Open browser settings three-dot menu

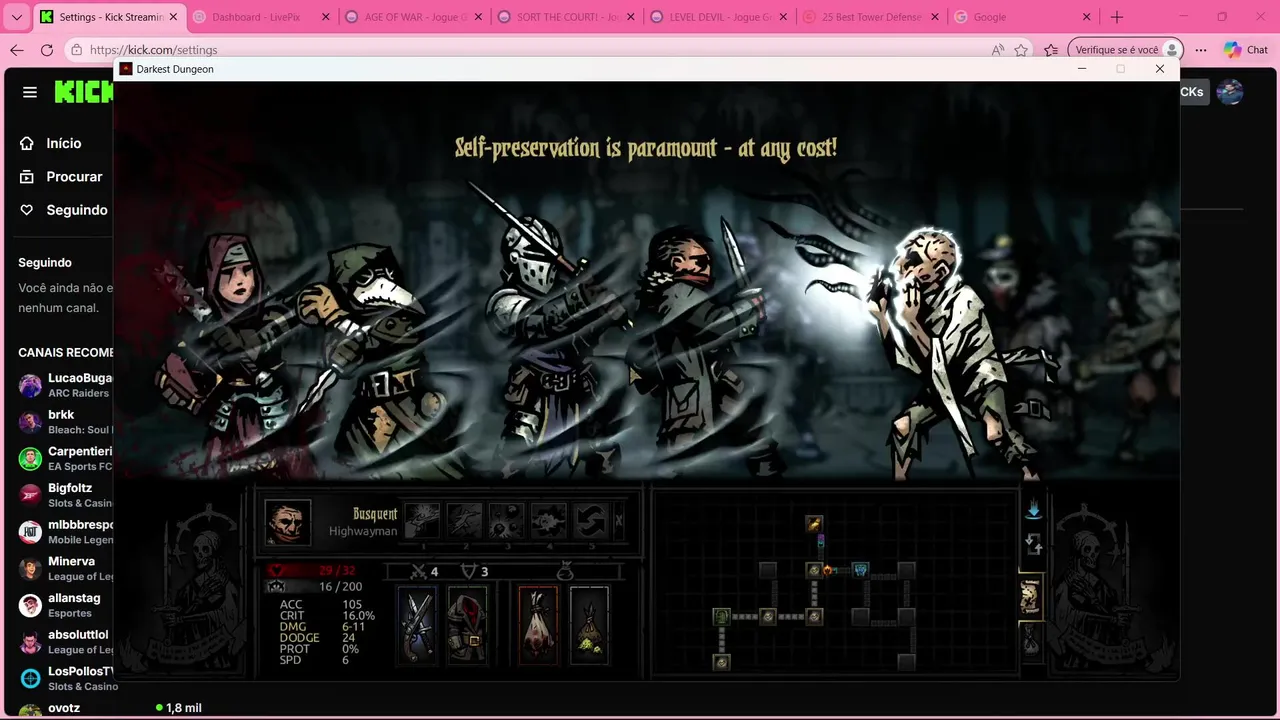pos(1201,50)
